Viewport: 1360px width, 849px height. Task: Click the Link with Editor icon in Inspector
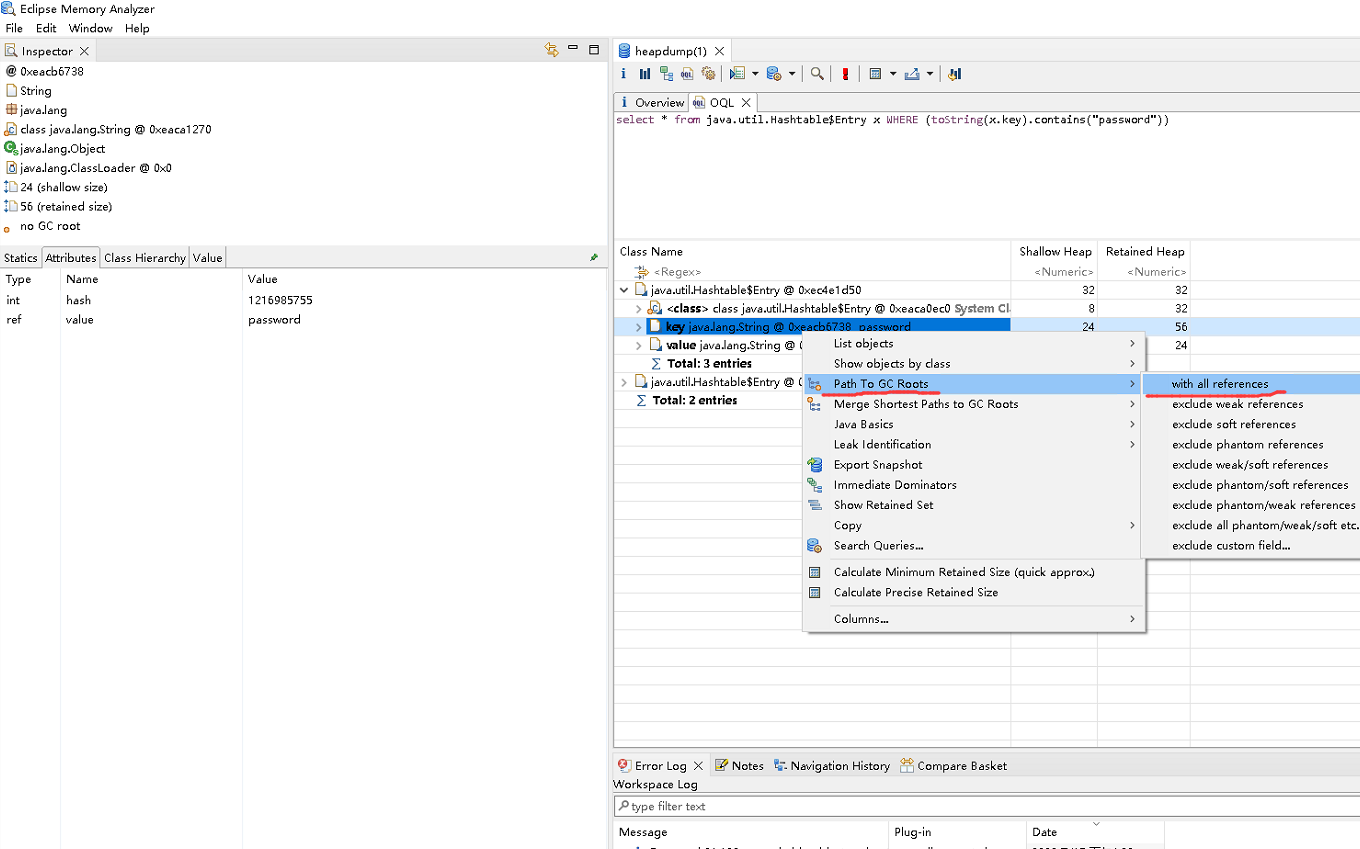pos(551,49)
